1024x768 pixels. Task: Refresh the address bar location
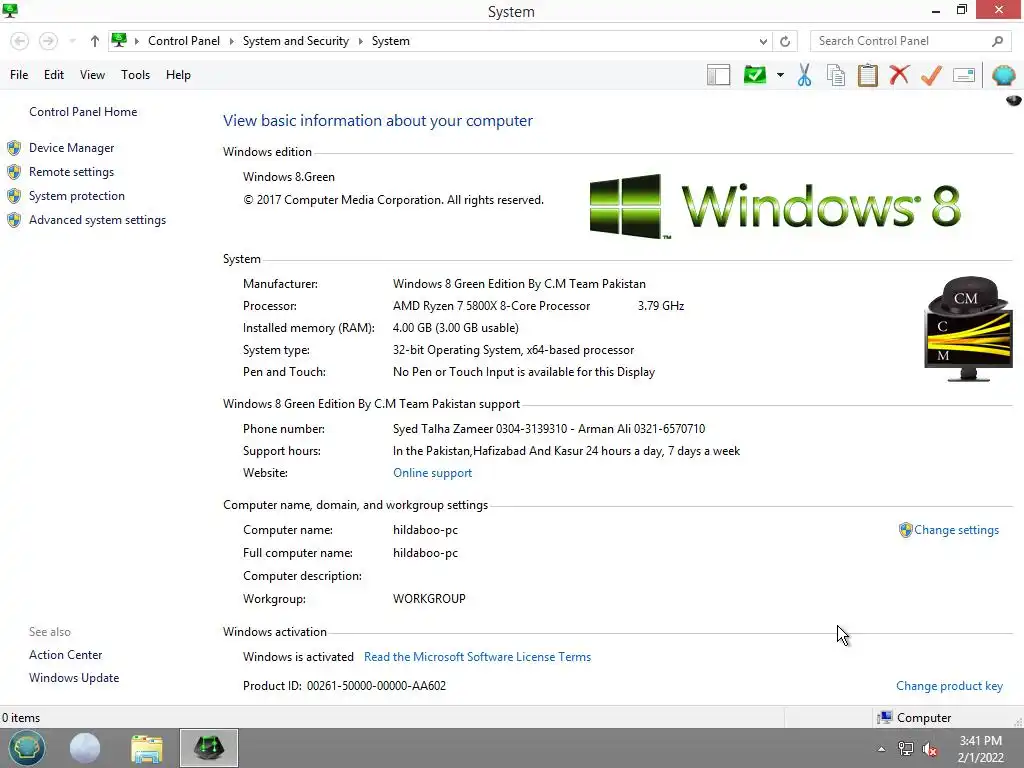coord(785,41)
